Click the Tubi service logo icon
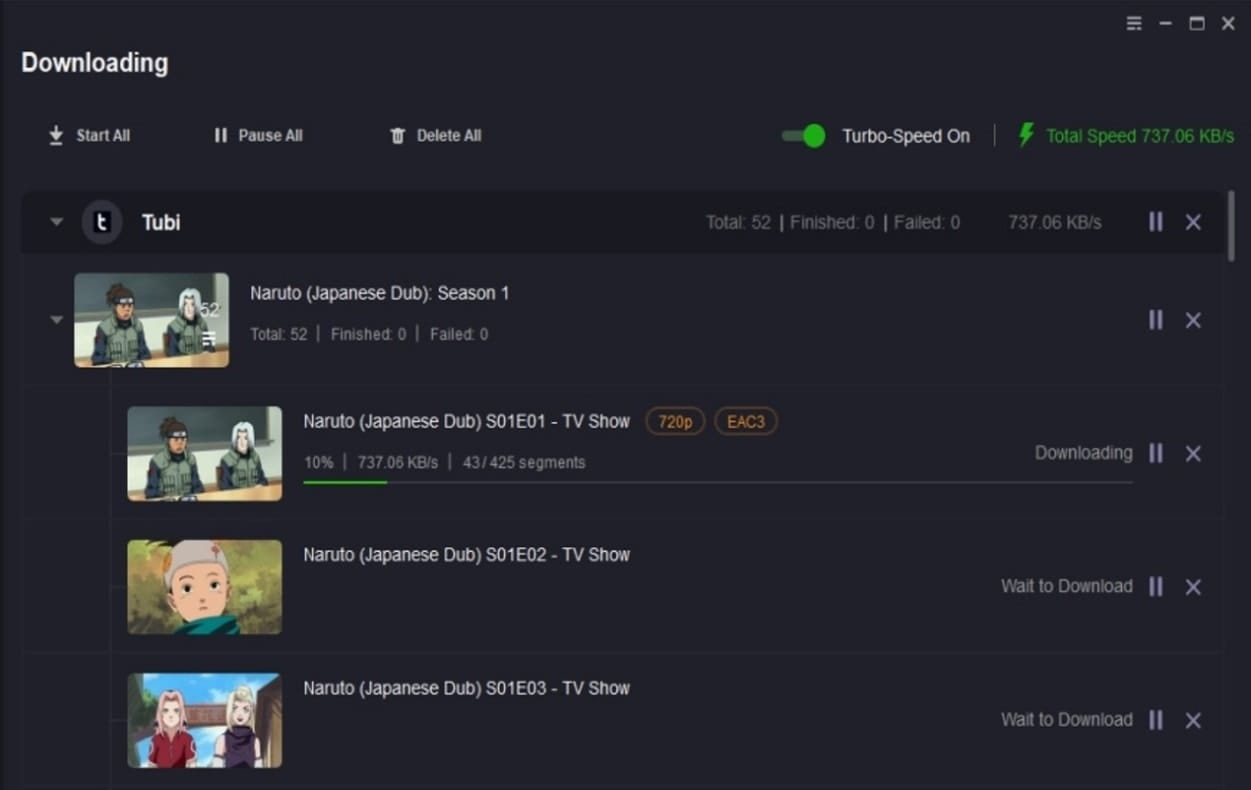This screenshot has width=1251, height=790. point(101,222)
